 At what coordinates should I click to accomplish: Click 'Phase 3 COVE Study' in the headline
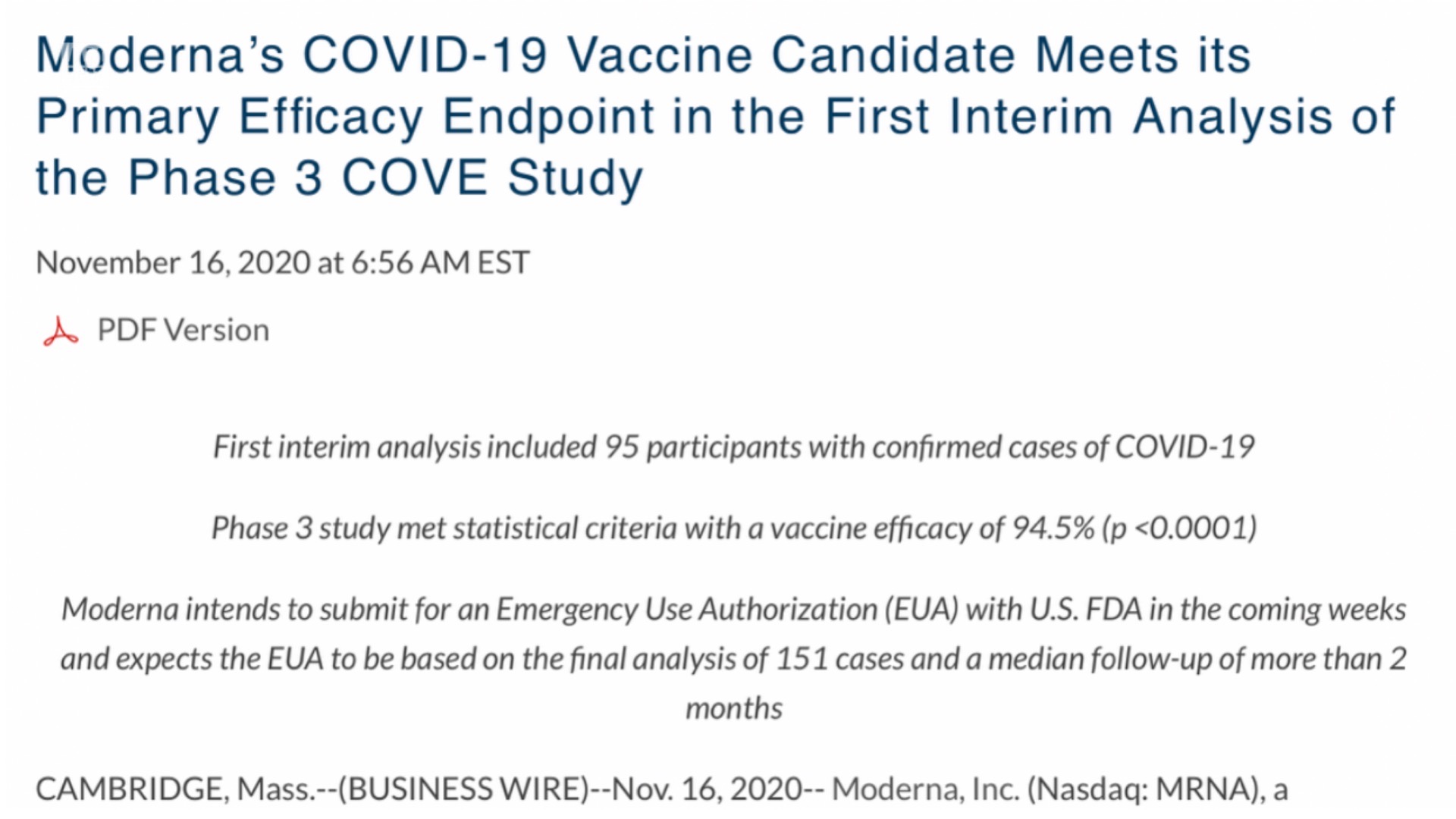tap(385, 178)
